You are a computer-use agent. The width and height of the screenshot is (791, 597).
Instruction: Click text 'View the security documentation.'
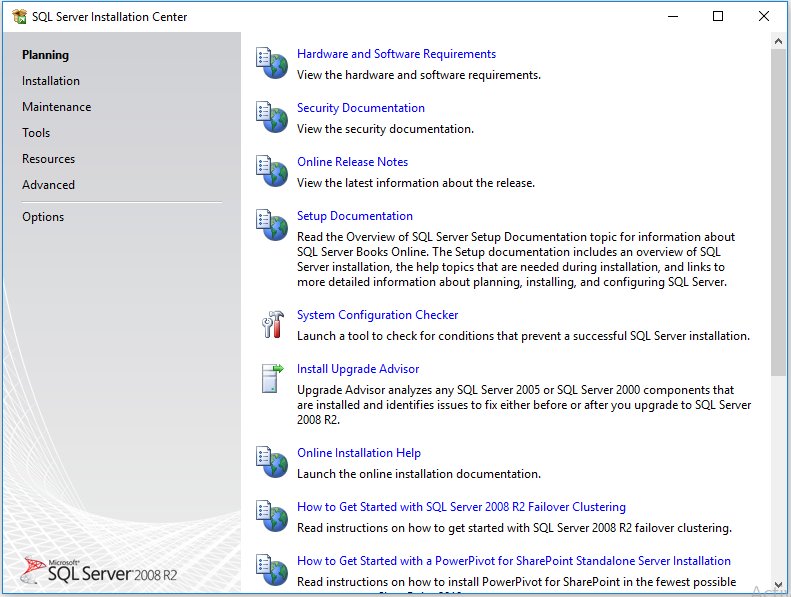tap(385, 129)
